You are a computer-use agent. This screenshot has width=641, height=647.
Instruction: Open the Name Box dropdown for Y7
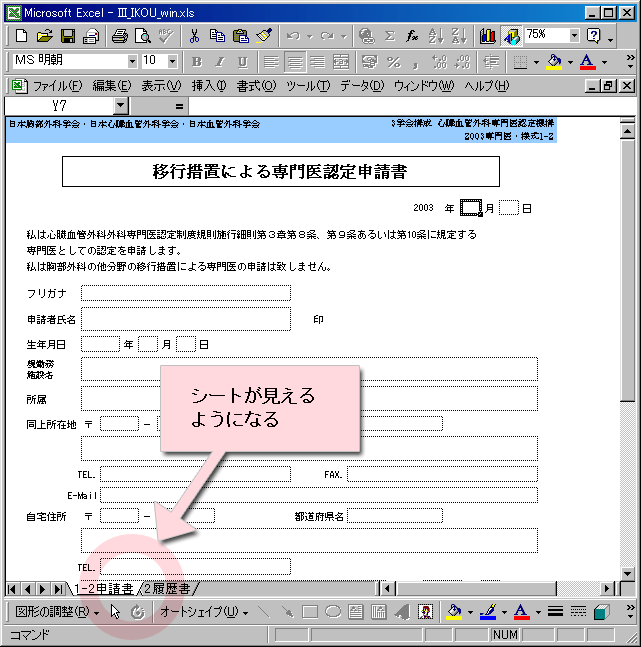pos(121,106)
